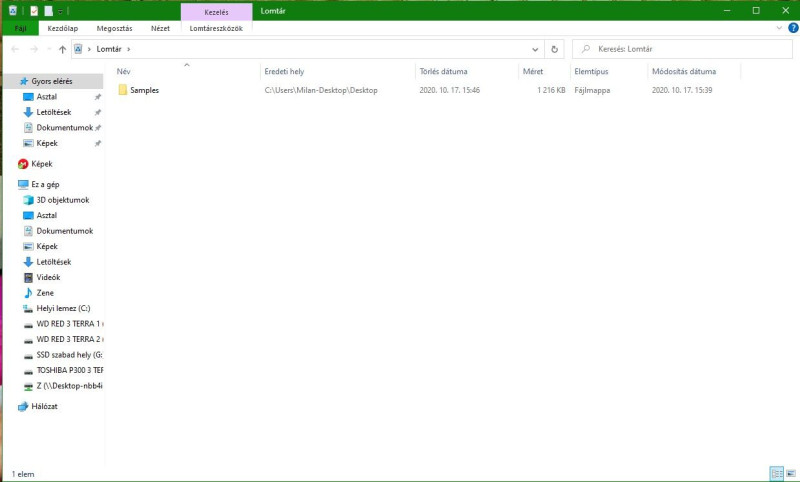This screenshot has height=482, width=800.
Task: Refresh the Lomtár view
Action: [554, 49]
